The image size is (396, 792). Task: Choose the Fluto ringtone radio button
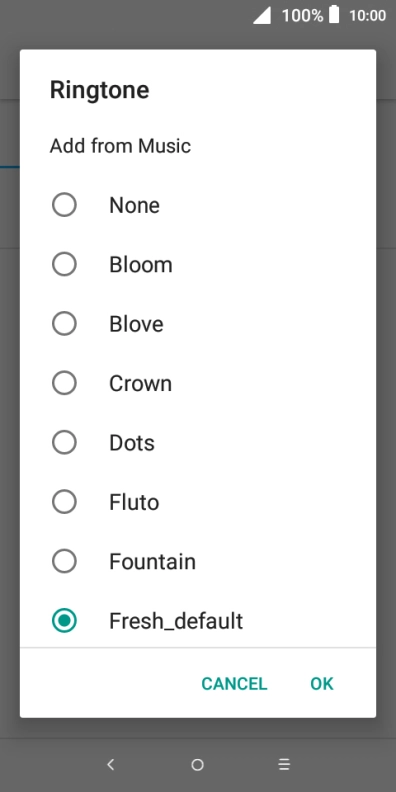point(64,502)
